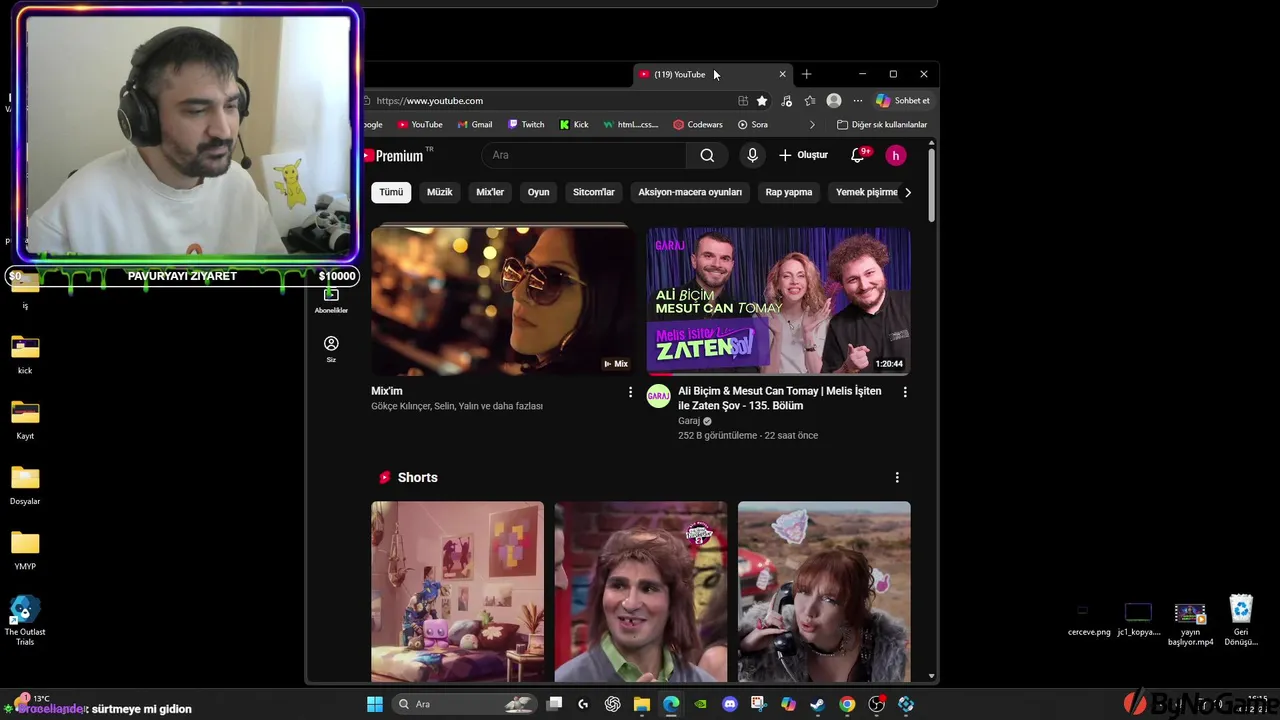Open the Gmail bookmark
This screenshot has width=1280, height=720.
[x=475, y=125]
